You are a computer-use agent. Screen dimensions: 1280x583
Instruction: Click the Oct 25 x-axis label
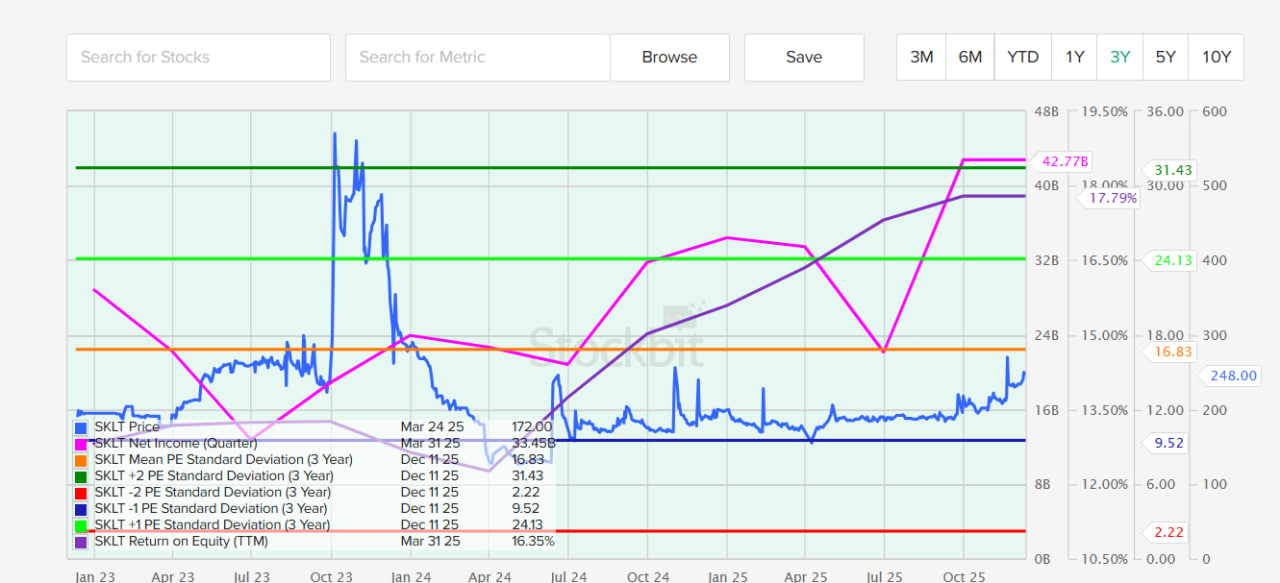(964, 577)
